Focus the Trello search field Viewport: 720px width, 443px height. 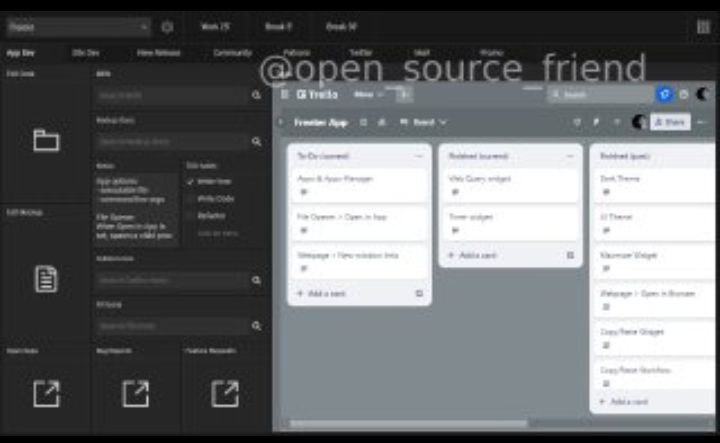coord(599,95)
